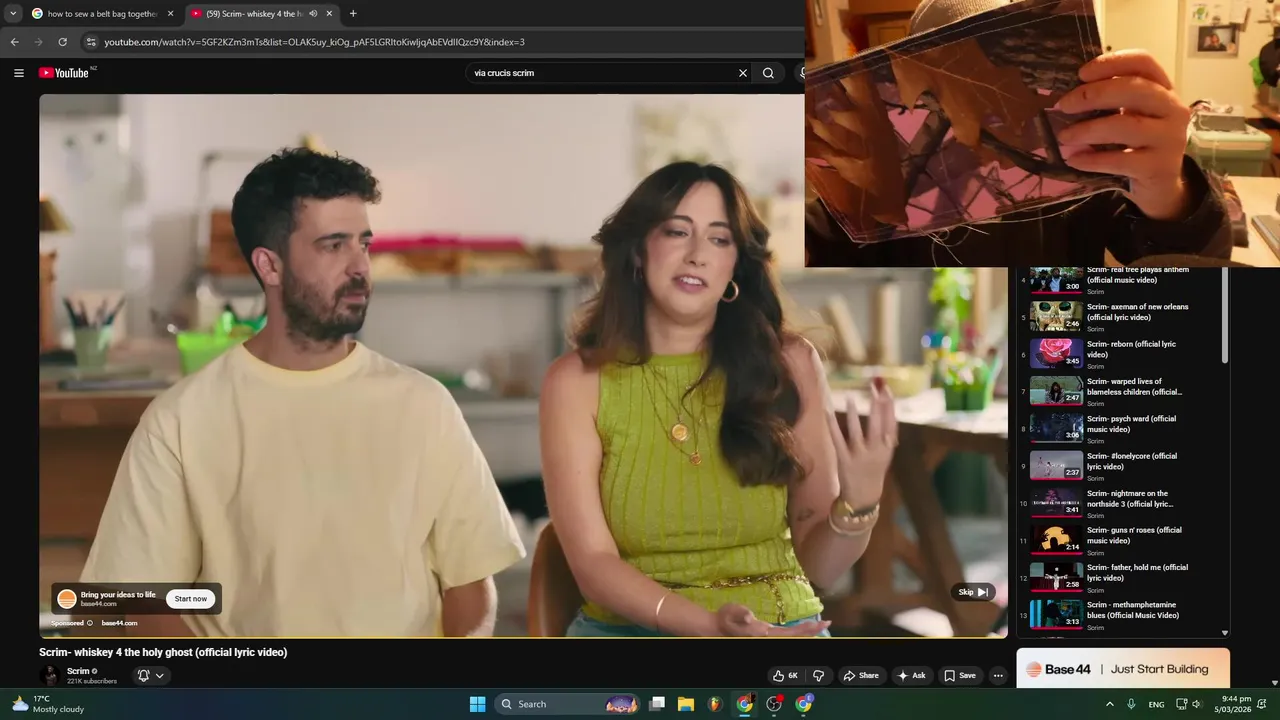Open the weather widget showing 17°C
Image resolution: width=1280 pixels, height=720 pixels.
click(x=48, y=704)
